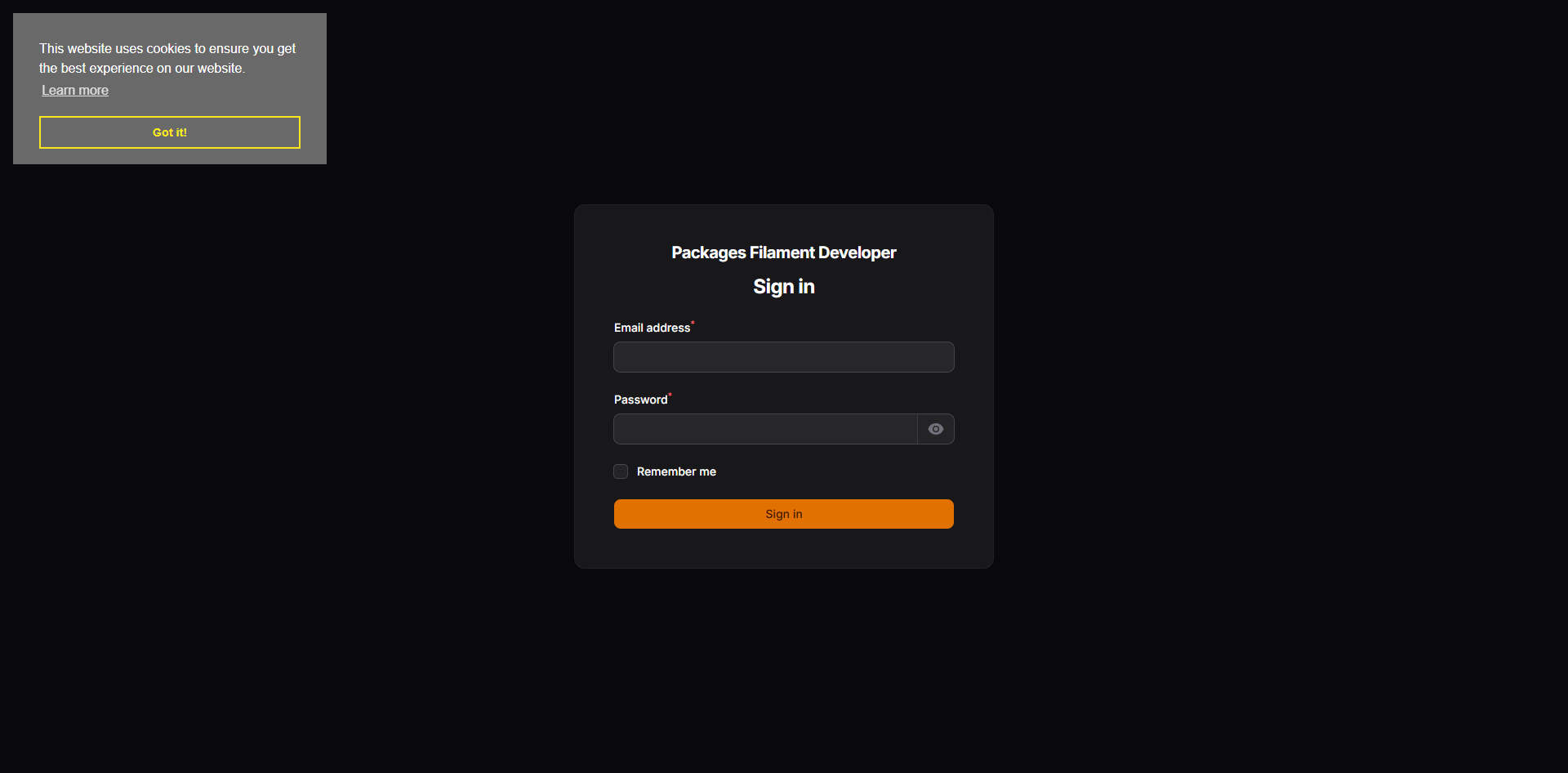Image resolution: width=1568 pixels, height=773 pixels.
Task: Reveal password with the eye icon
Action: pyautogui.click(x=936, y=429)
